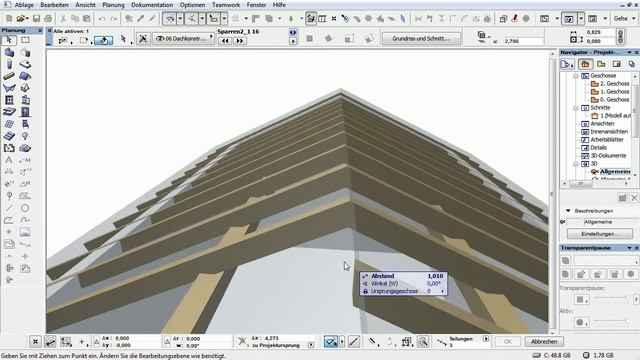Toggle the first snap guide button in toolbar

point(169,19)
